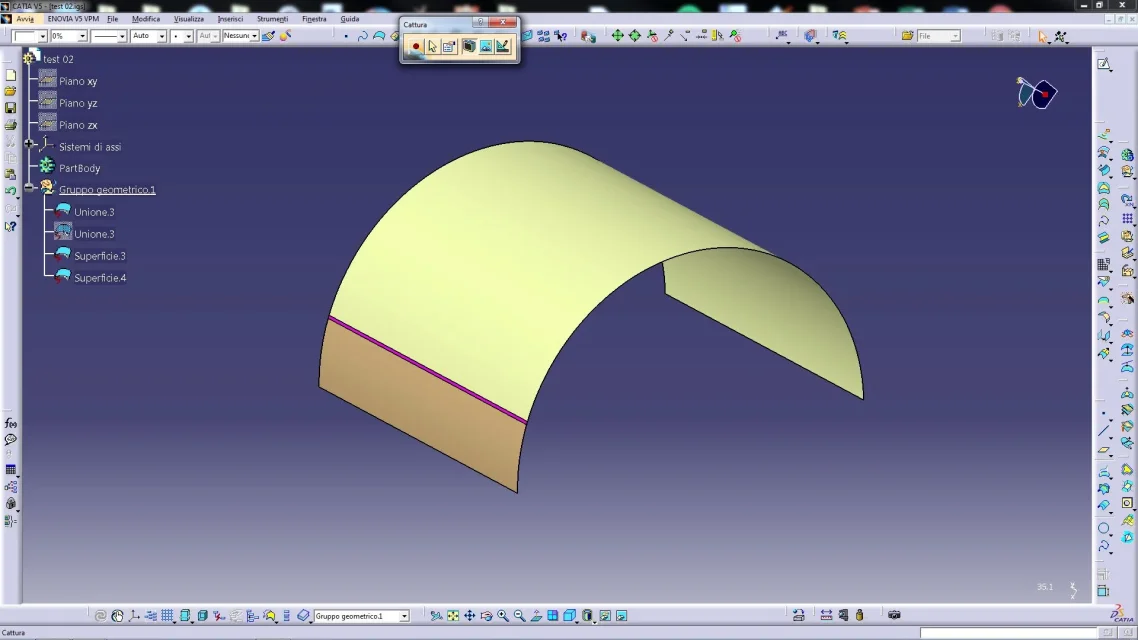Image resolution: width=1138 pixels, height=640 pixels.
Task: Open the Visualizza menu
Action: [x=189, y=19]
